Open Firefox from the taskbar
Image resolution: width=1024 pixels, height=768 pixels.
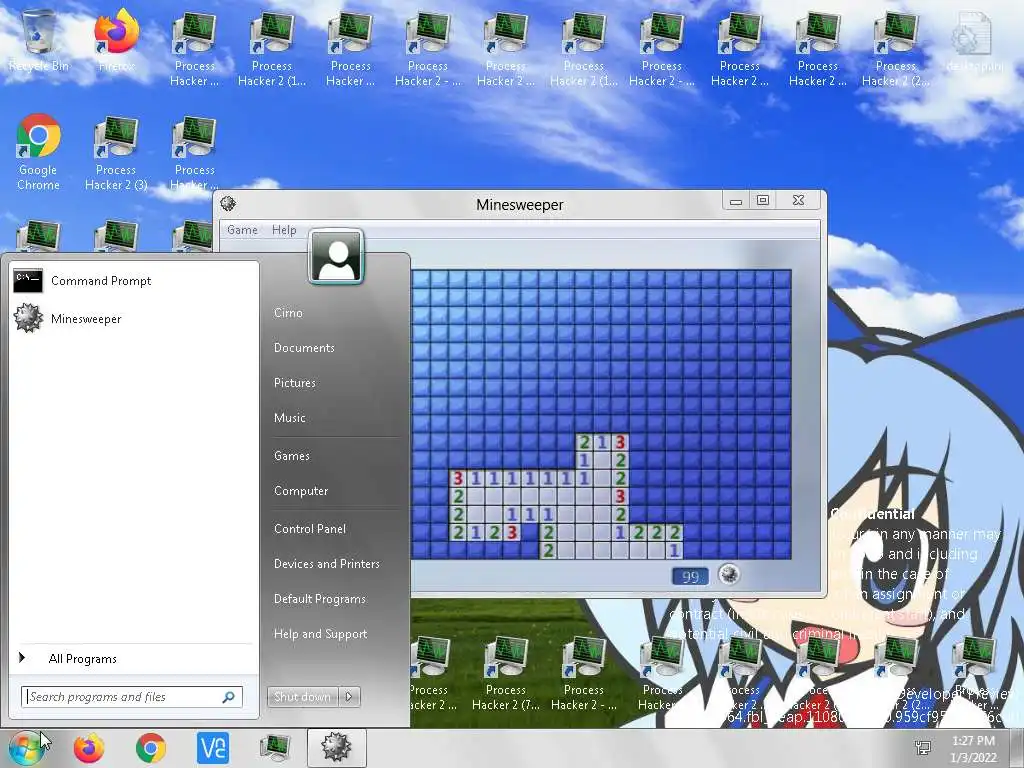89,748
